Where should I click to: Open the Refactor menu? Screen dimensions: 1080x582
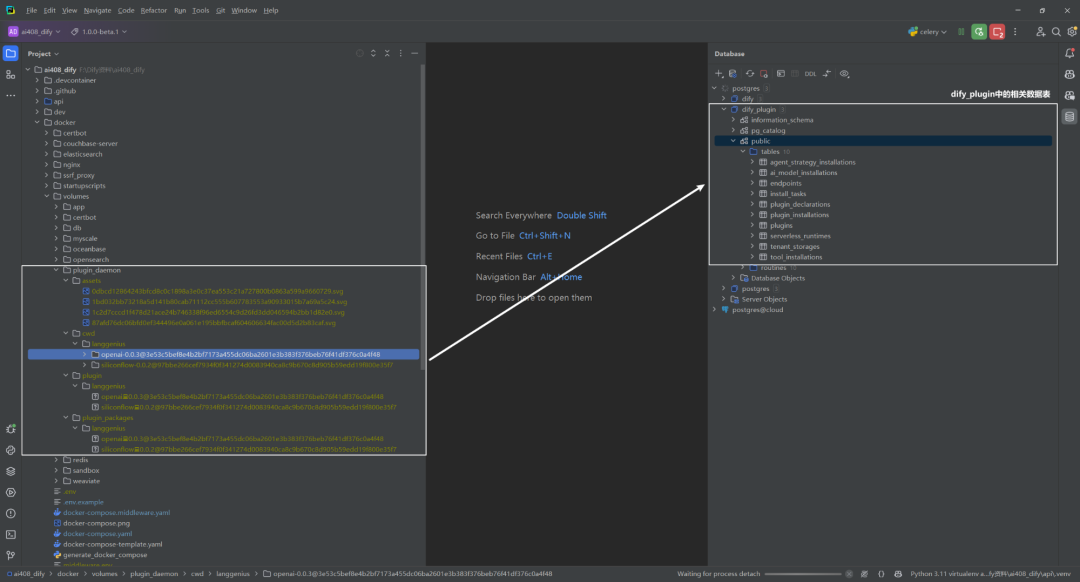coord(154,10)
